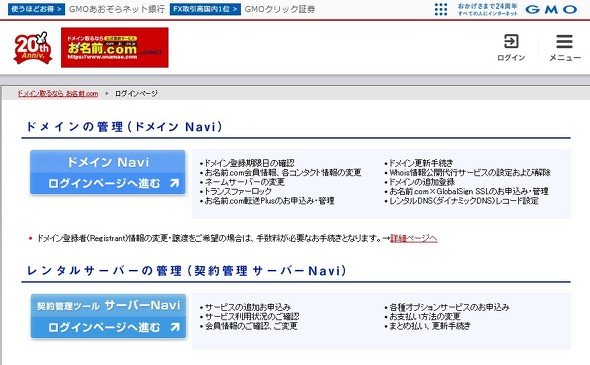Click text トランスファーロック
Screen dimensions: 590x365
tap(238, 191)
